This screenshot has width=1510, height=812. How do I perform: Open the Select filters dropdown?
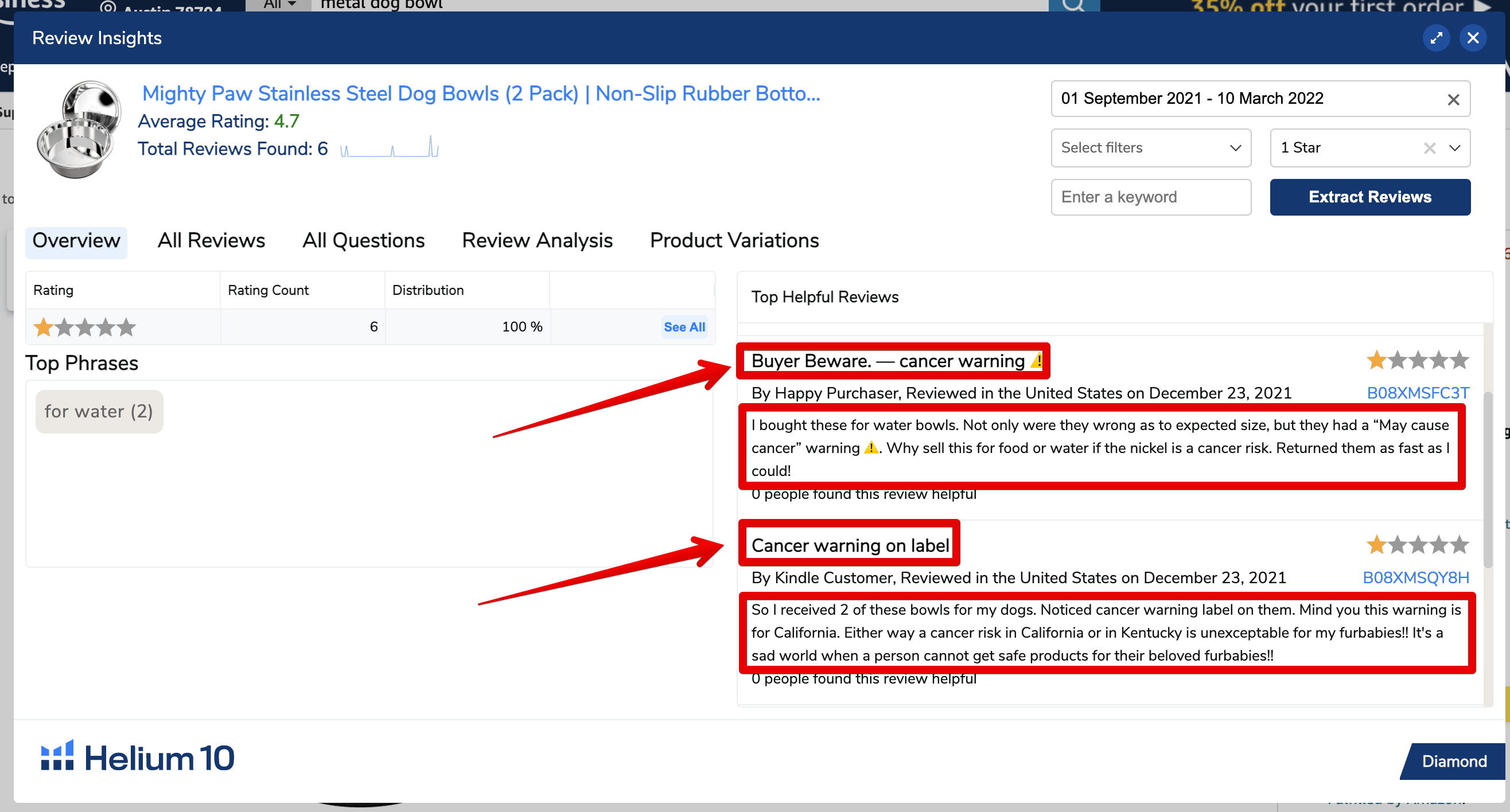(x=1151, y=147)
